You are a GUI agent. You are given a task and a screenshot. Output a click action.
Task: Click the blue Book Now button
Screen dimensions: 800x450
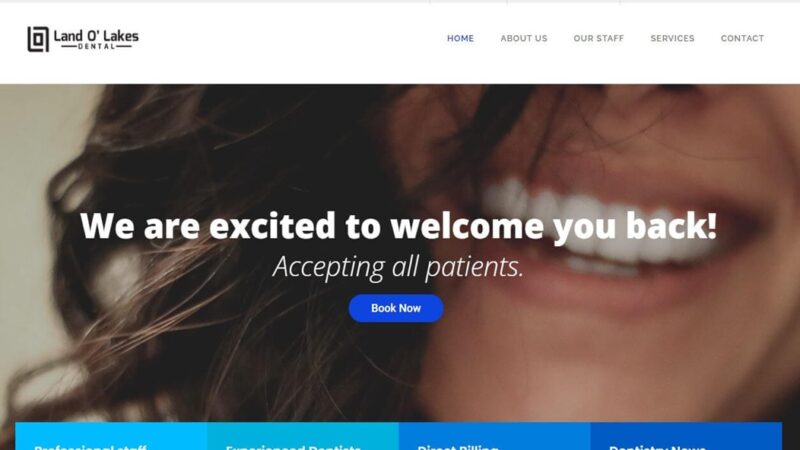[396, 308]
